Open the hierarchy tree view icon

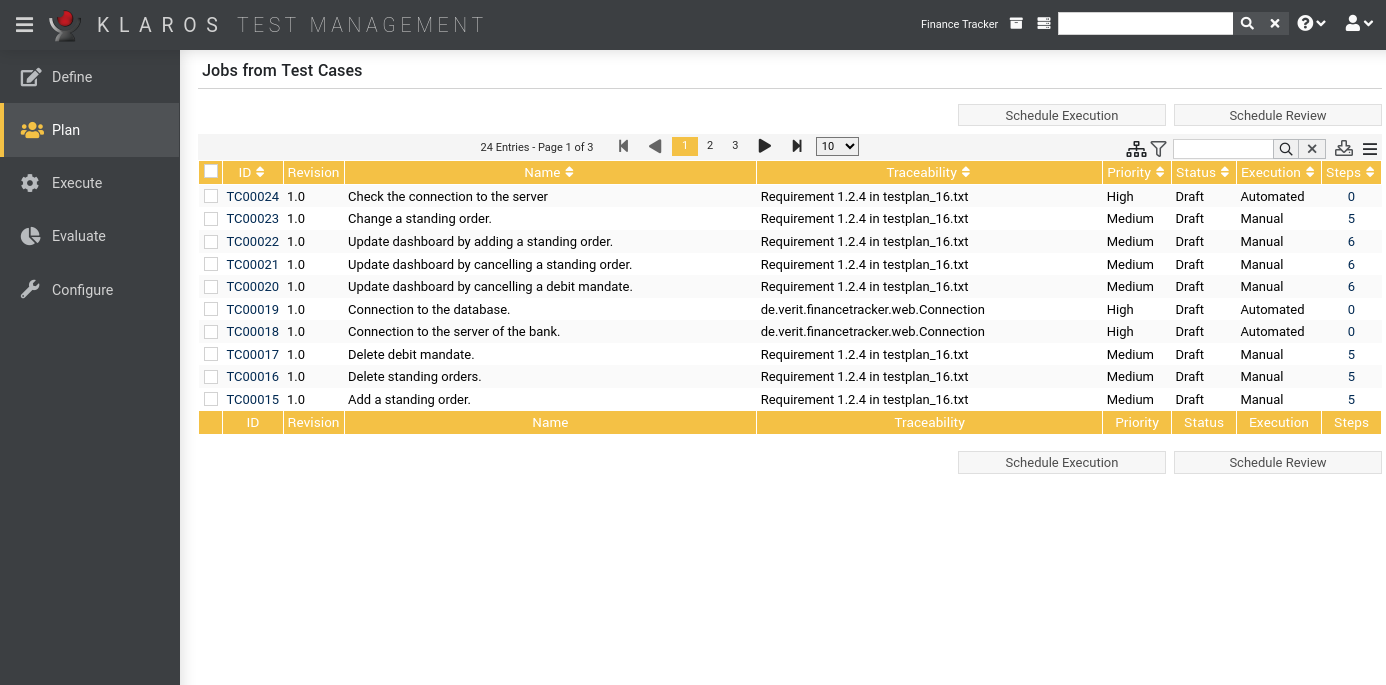pyautogui.click(x=1136, y=149)
